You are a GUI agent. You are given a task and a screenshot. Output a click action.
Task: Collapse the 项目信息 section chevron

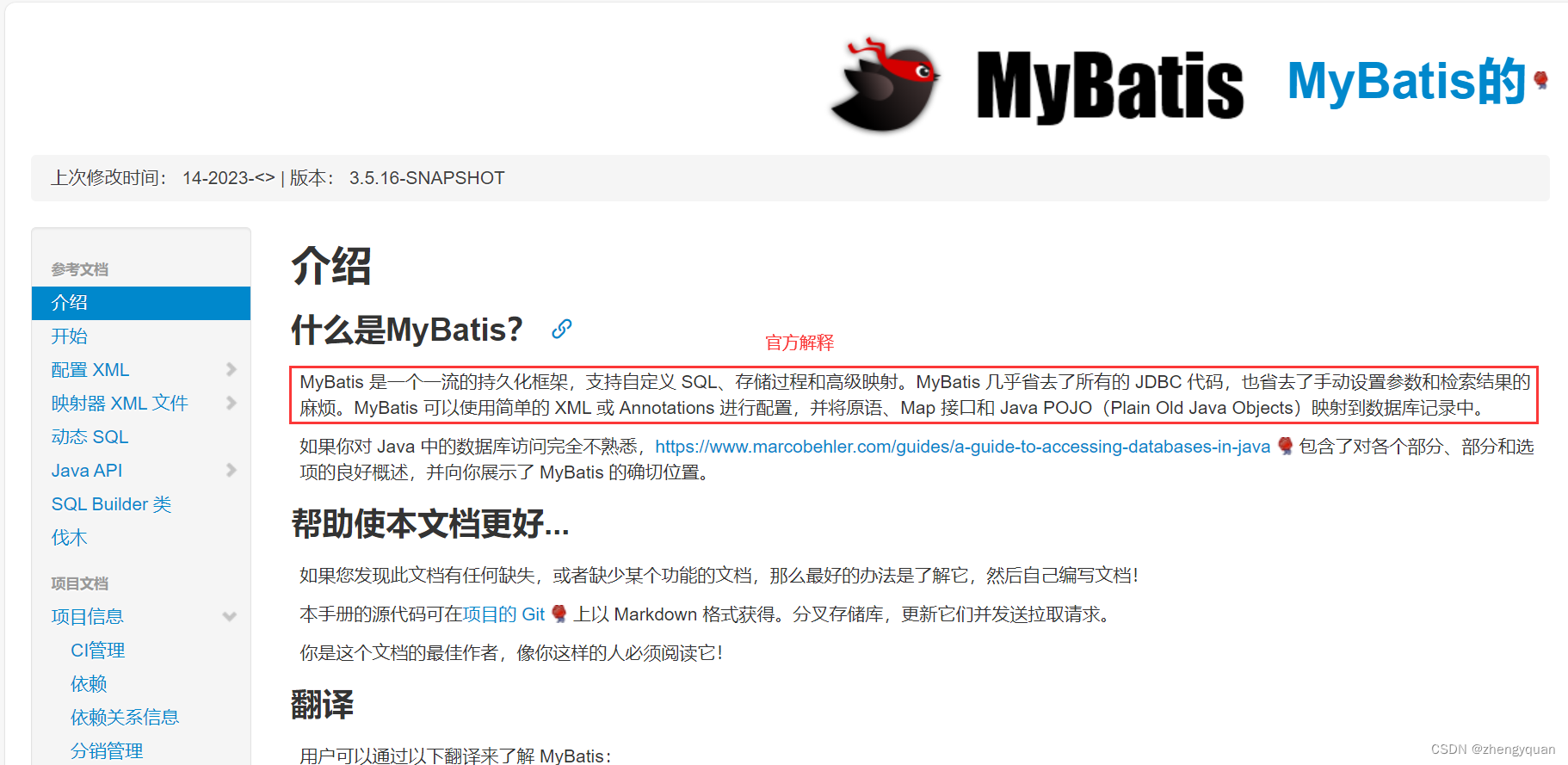230,616
